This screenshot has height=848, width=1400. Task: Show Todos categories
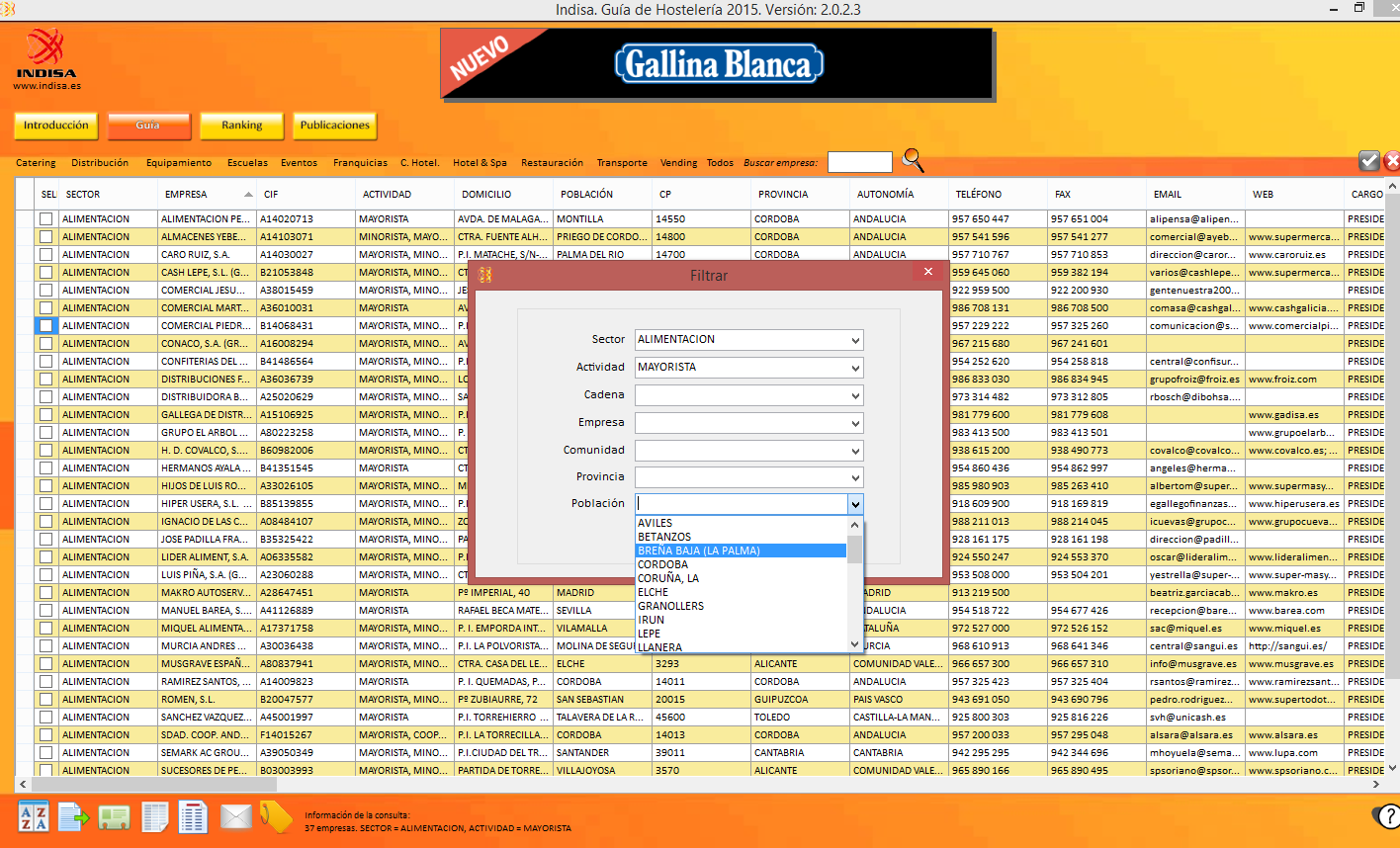(720, 162)
